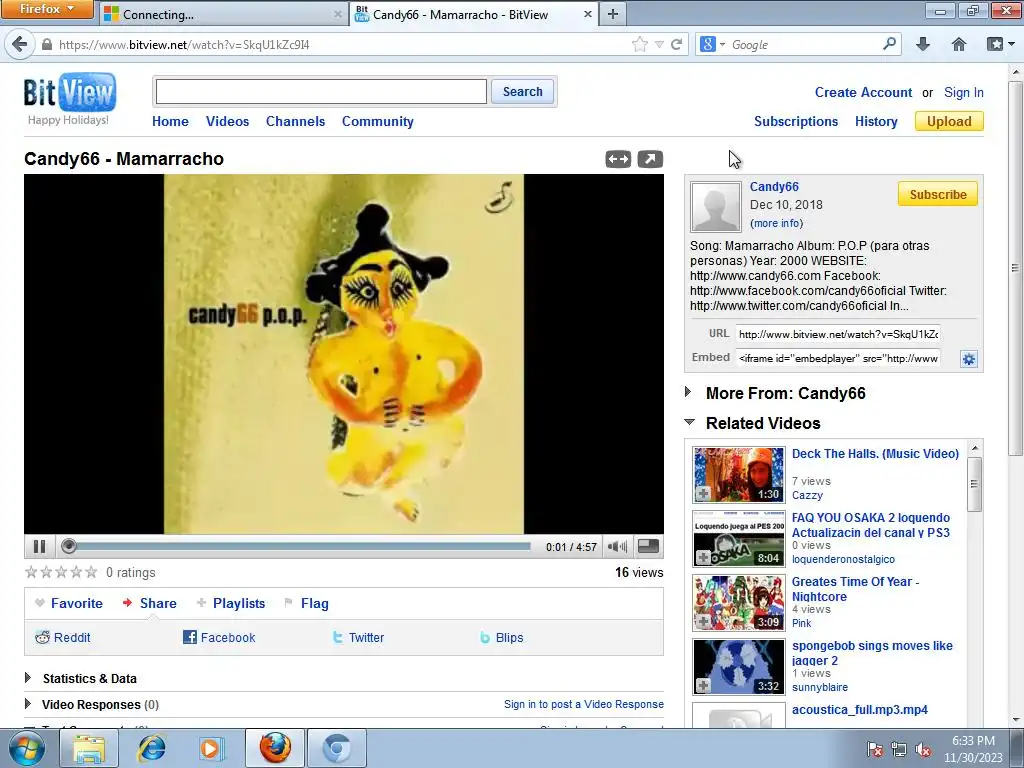The image size is (1024, 768).
Task: Click the video URL text field
Action: pos(838,334)
